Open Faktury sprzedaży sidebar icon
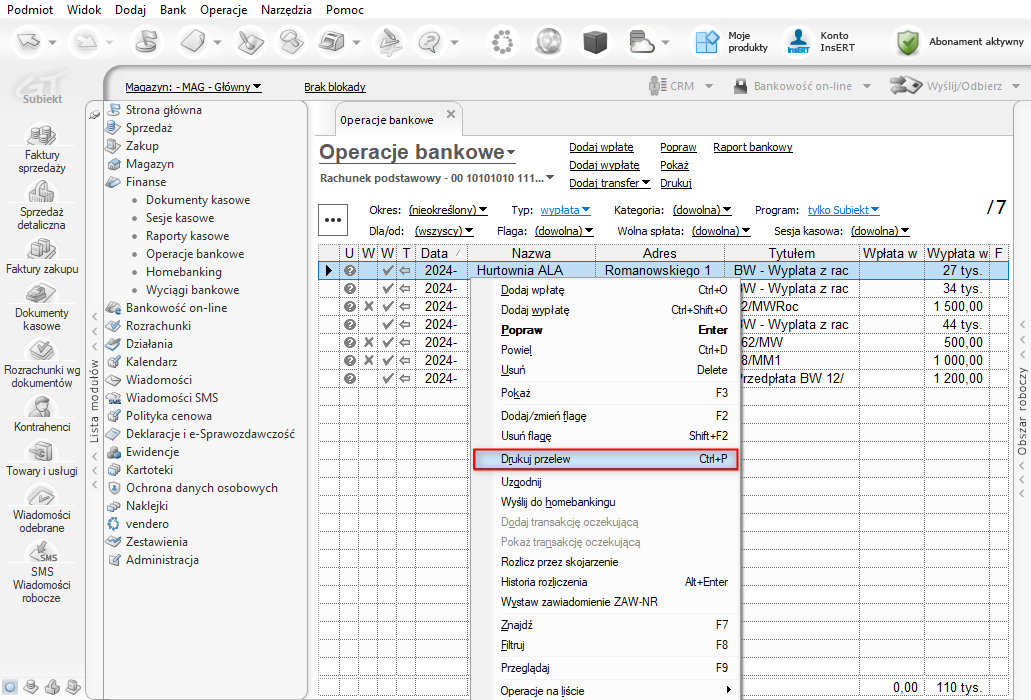The height and width of the screenshot is (700, 1031). pyautogui.click(x=41, y=137)
